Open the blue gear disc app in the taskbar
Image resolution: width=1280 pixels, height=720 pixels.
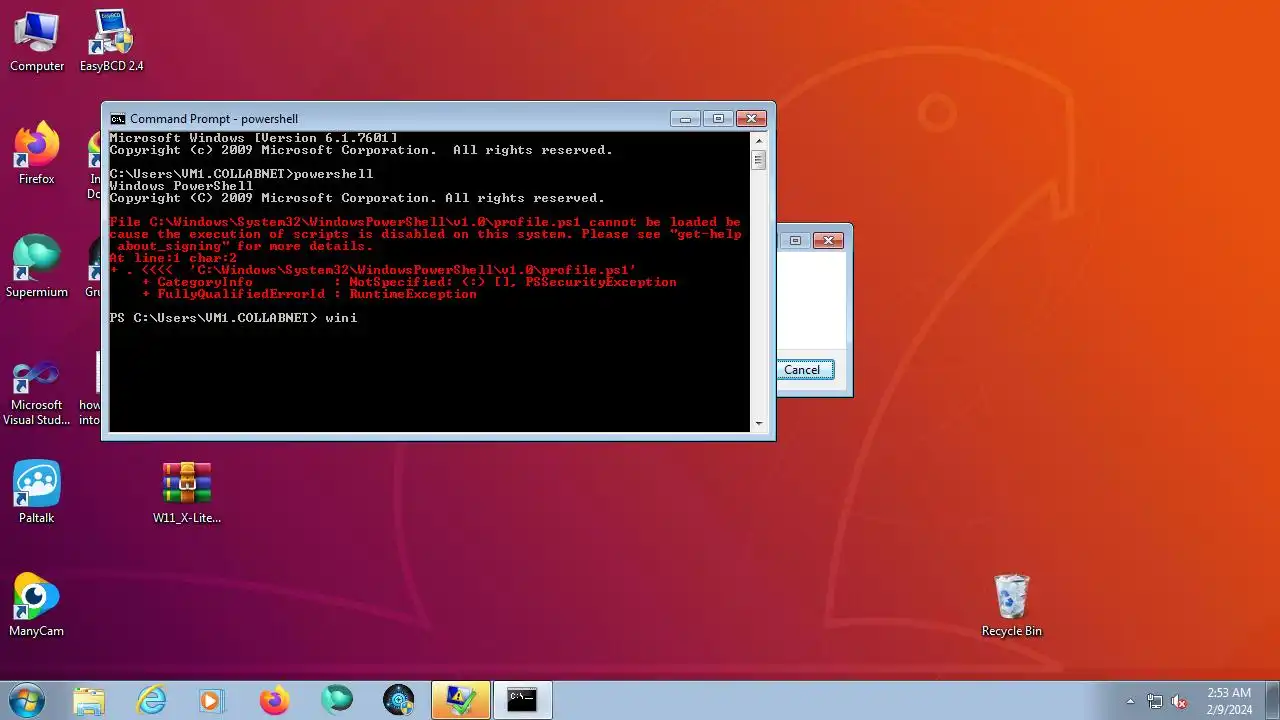coord(399,700)
